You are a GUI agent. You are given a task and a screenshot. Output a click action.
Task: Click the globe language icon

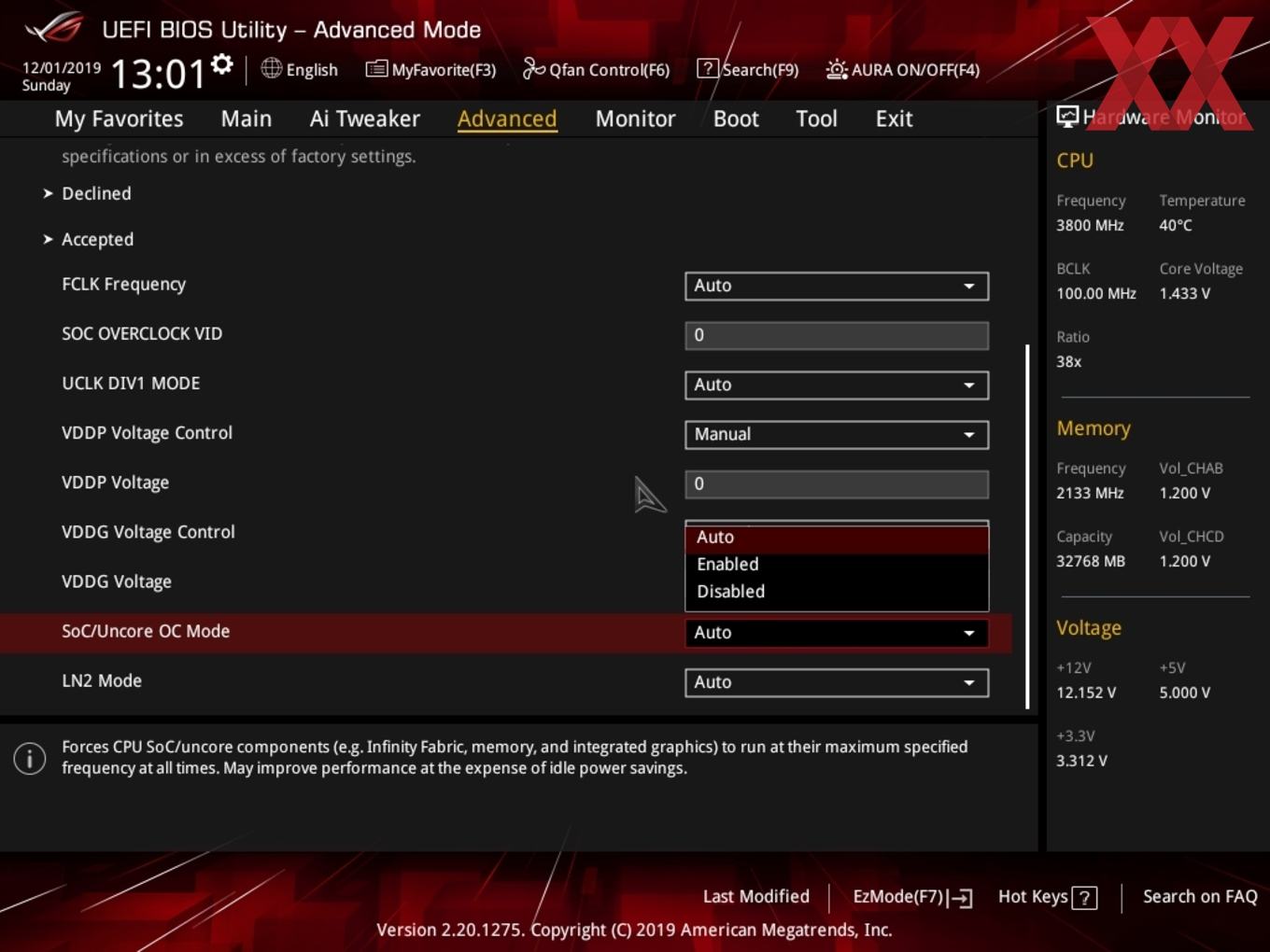[x=271, y=68]
